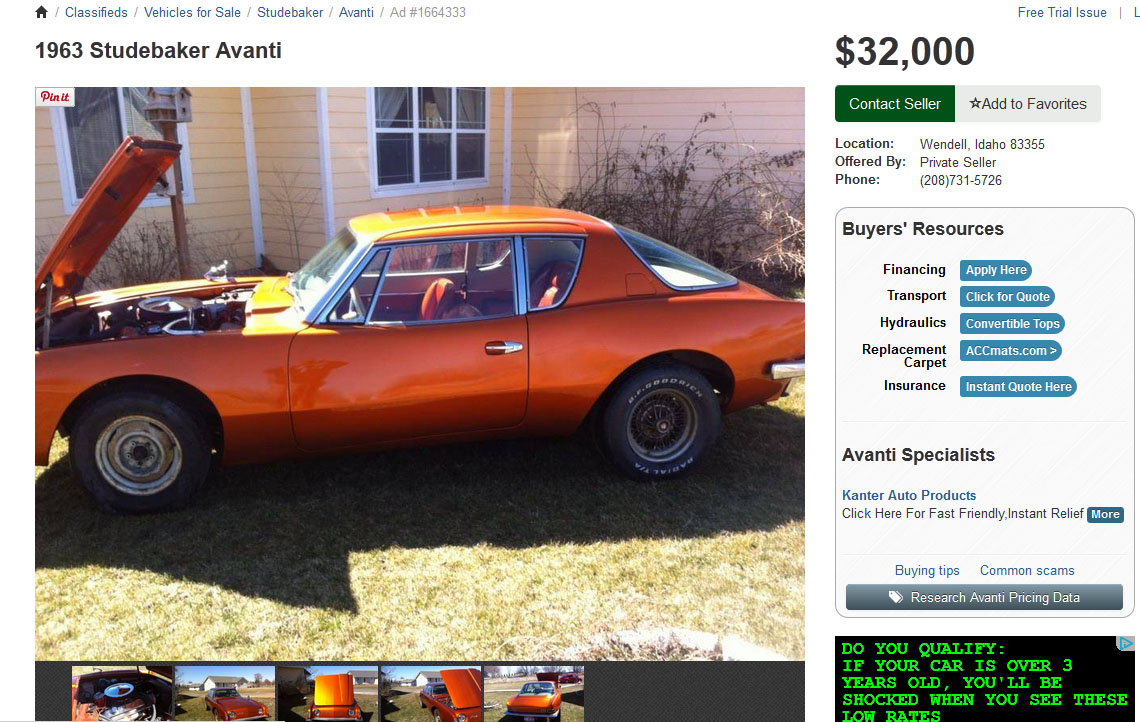Open the Kanter Auto Products link
Image resolution: width=1140 pixels, height=722 pixels.
(909, 495)
